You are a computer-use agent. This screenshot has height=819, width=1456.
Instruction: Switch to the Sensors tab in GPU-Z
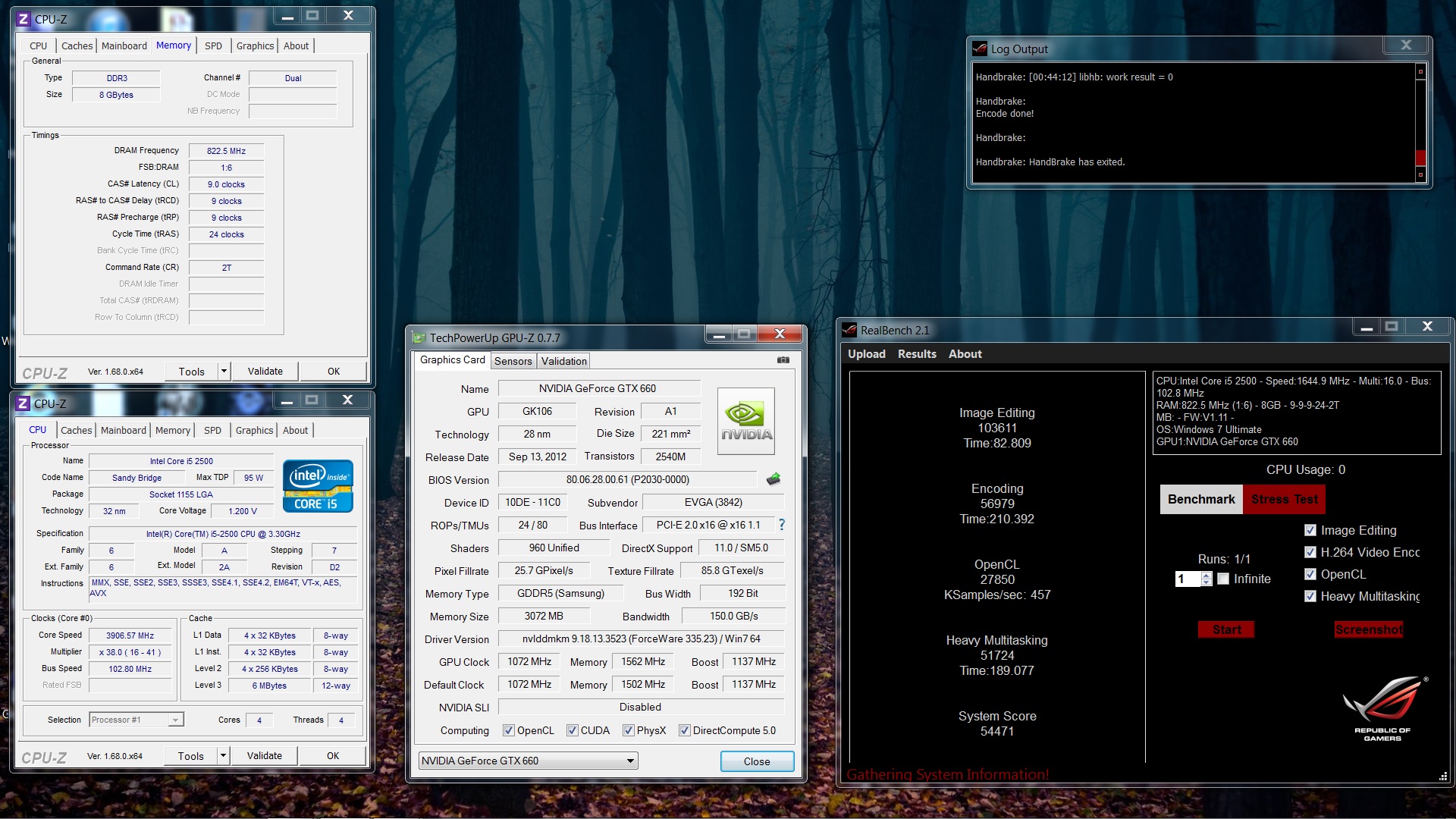click(513, 361)
